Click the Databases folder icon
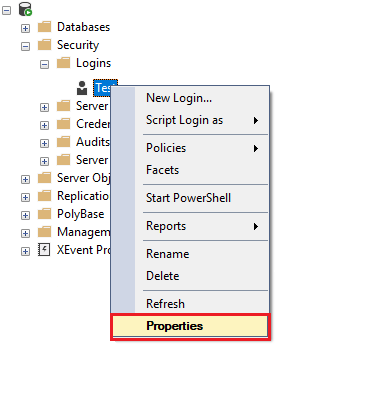 point(44,27)
